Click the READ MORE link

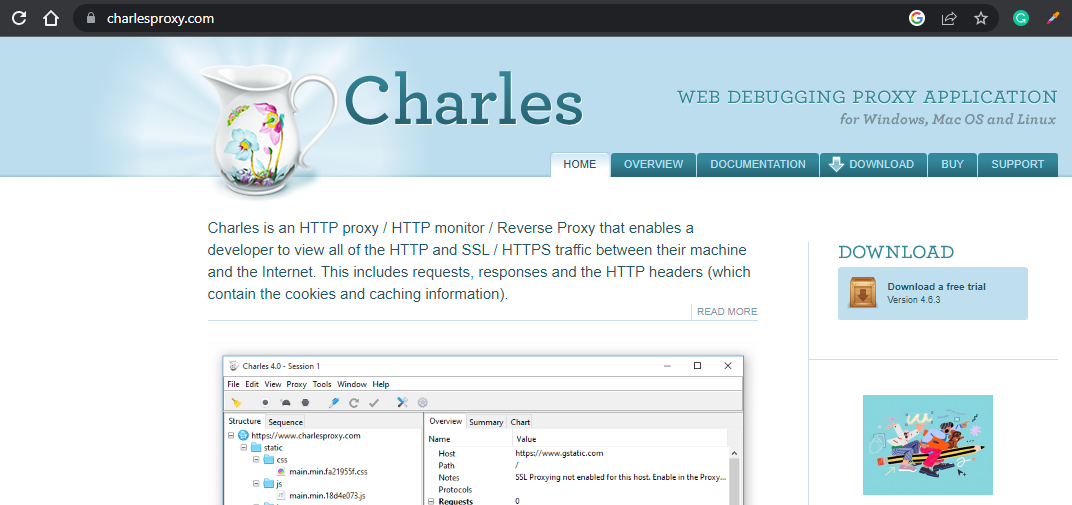point(727,312)
